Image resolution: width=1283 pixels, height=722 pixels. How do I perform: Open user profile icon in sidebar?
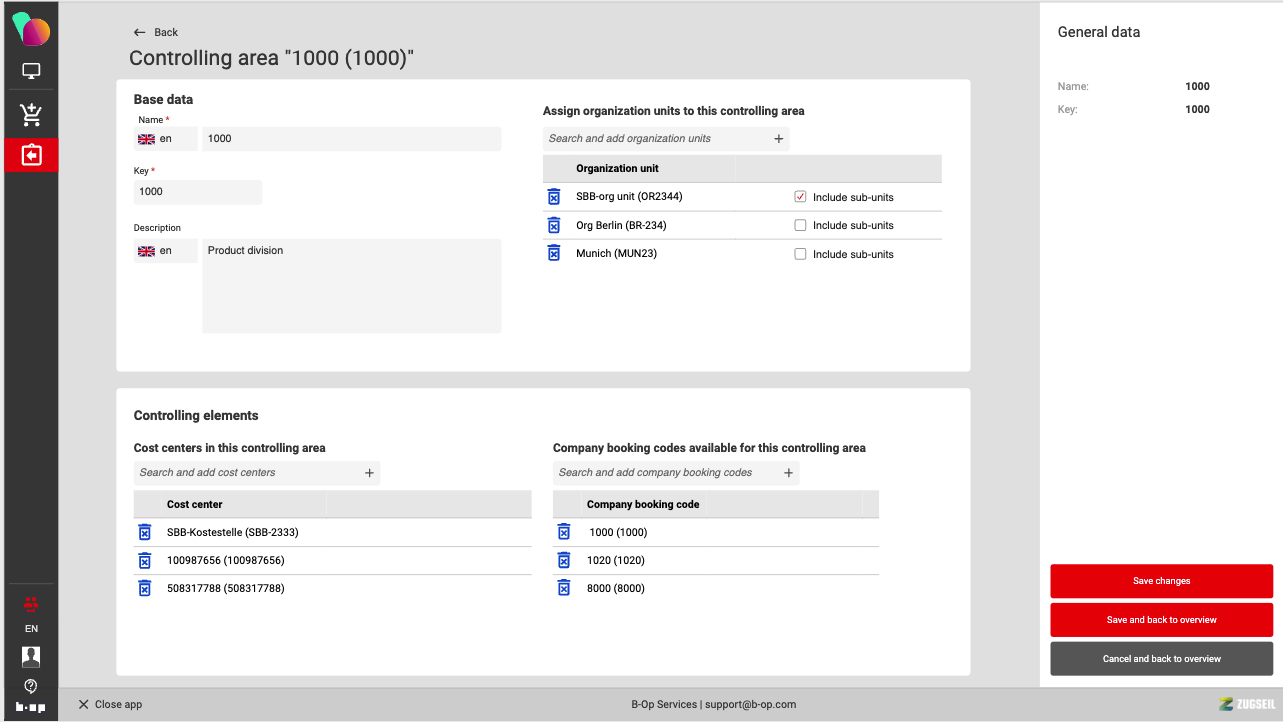pyautogui.click(x=31, y=656)
